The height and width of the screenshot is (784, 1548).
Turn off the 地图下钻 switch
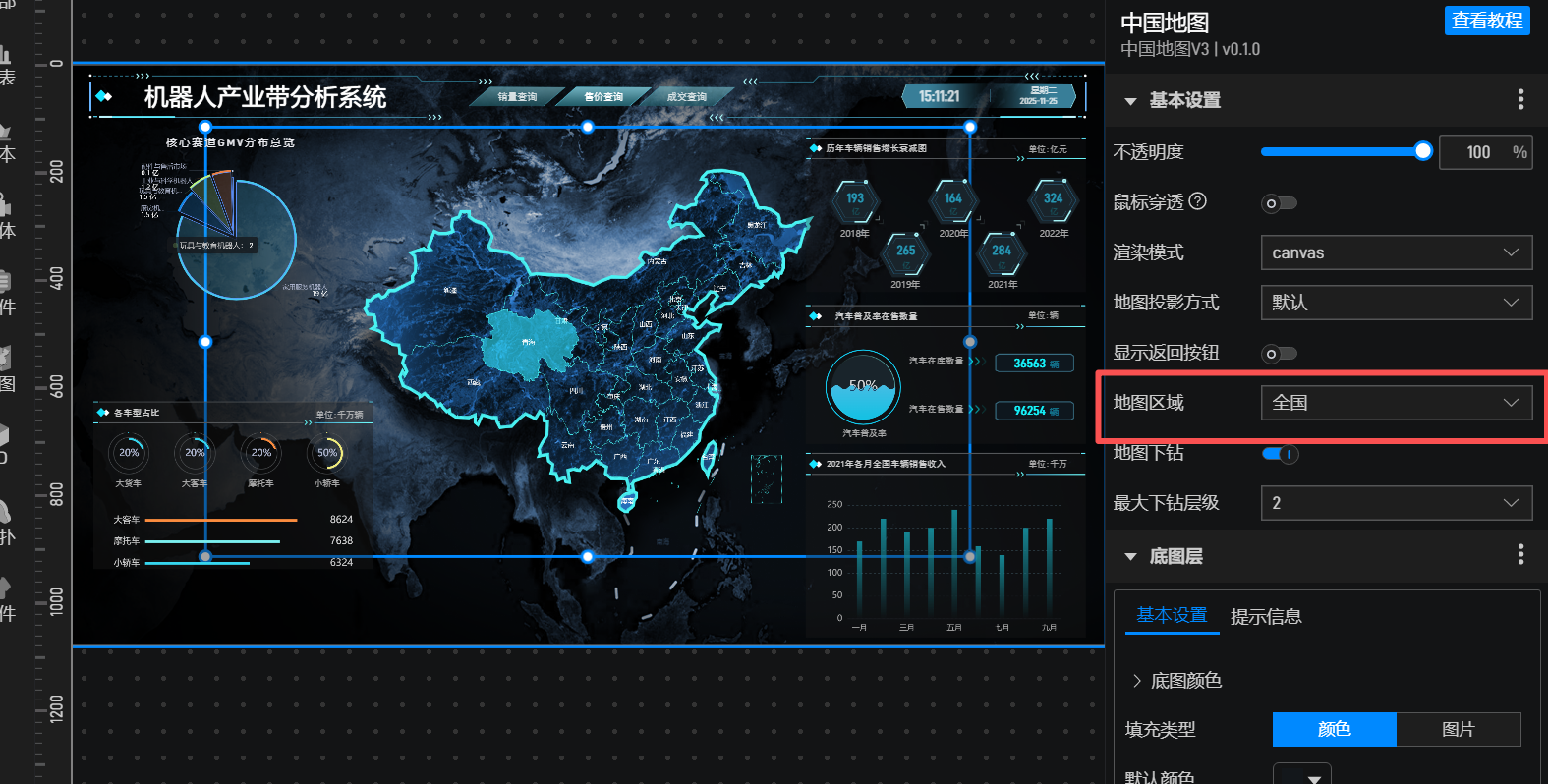[1280, 454]
